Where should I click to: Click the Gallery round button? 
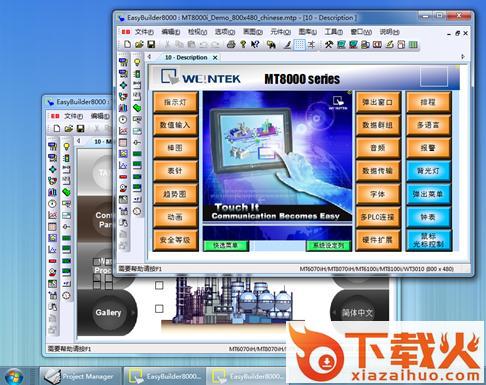tap(108, 313)
